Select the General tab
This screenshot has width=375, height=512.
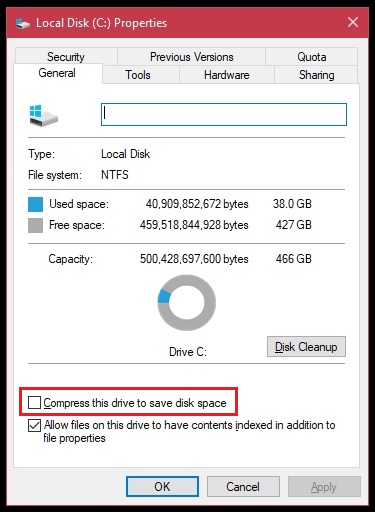pyautogui.click(x=57, y=73)
